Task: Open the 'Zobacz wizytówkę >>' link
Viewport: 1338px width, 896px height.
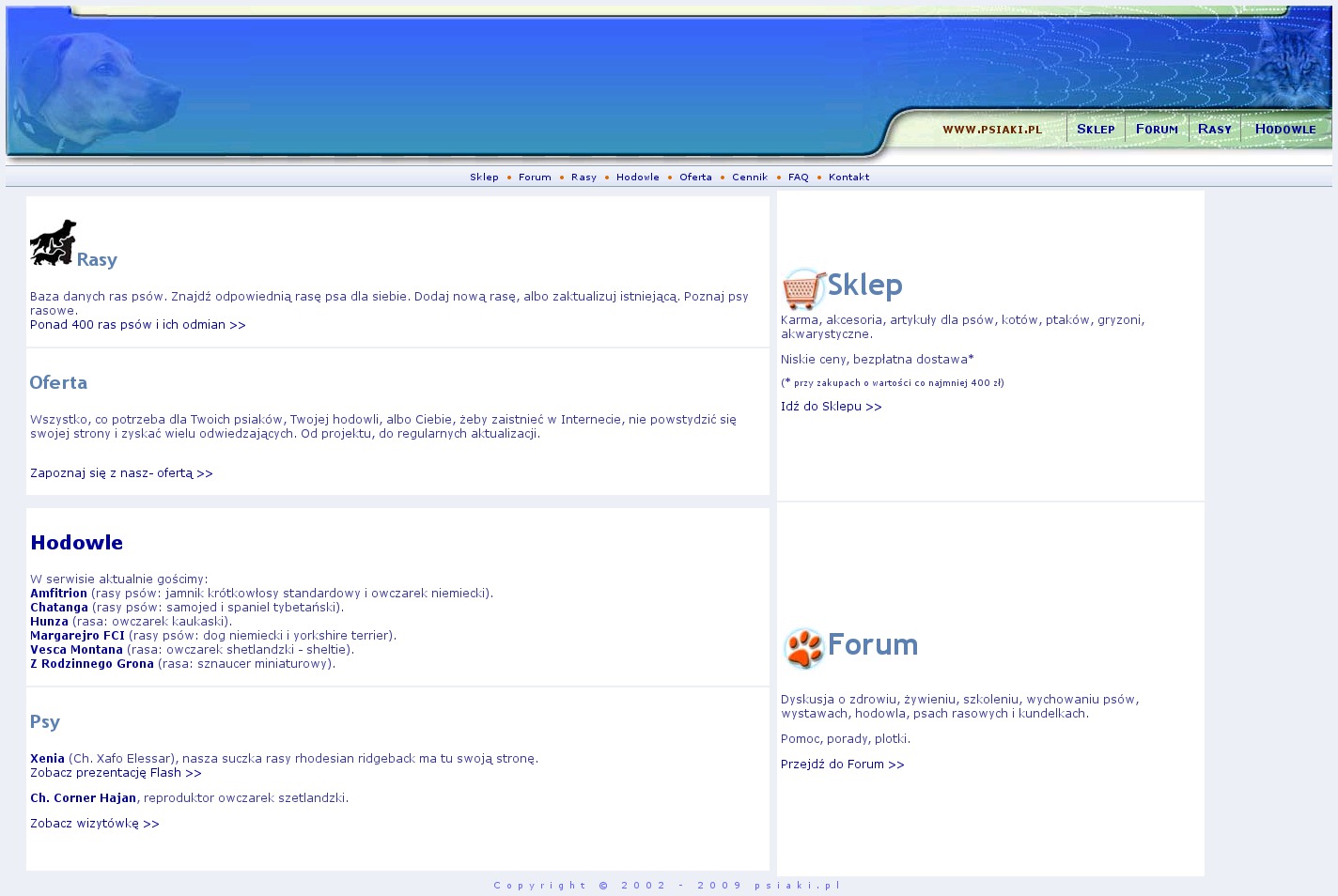Action: click(x=95, y=824)
